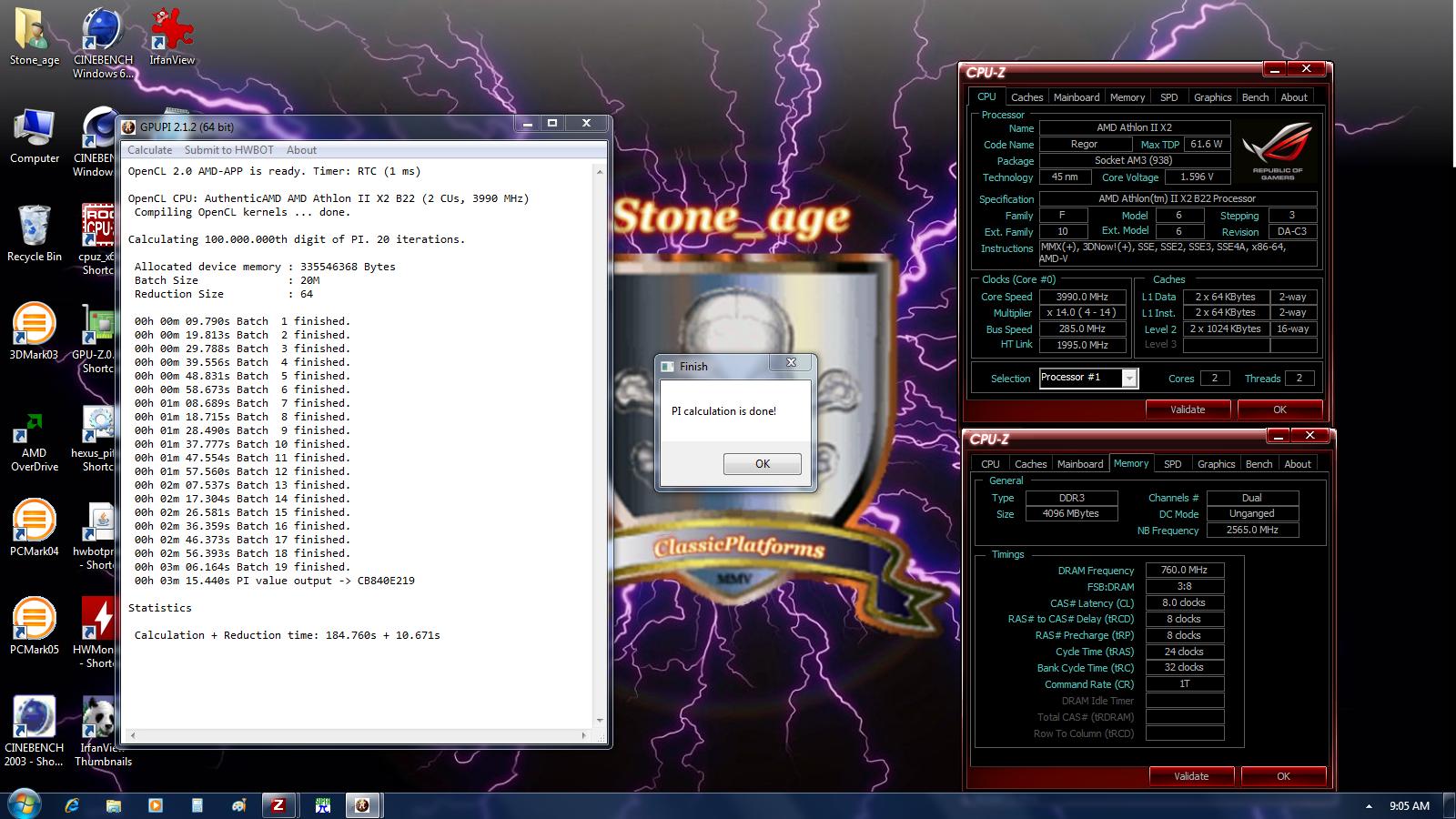Open Paint from the taskbar
Screen dimensions: 1456x819
tap(238, 805)
